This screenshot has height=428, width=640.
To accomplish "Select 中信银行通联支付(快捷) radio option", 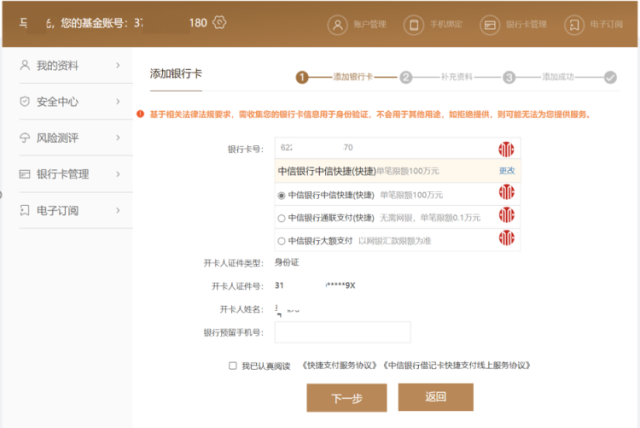I will [281, 218].
